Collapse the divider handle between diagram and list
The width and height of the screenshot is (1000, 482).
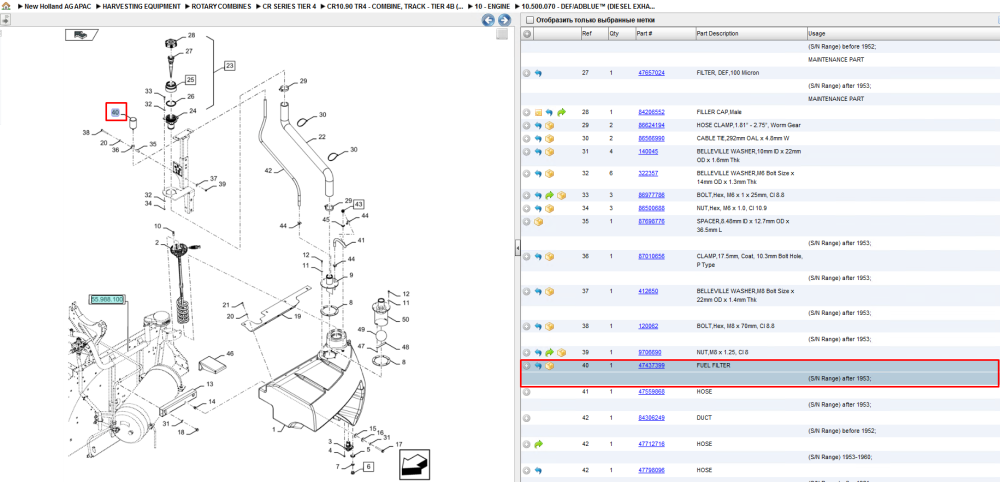[x=518, y=247]
